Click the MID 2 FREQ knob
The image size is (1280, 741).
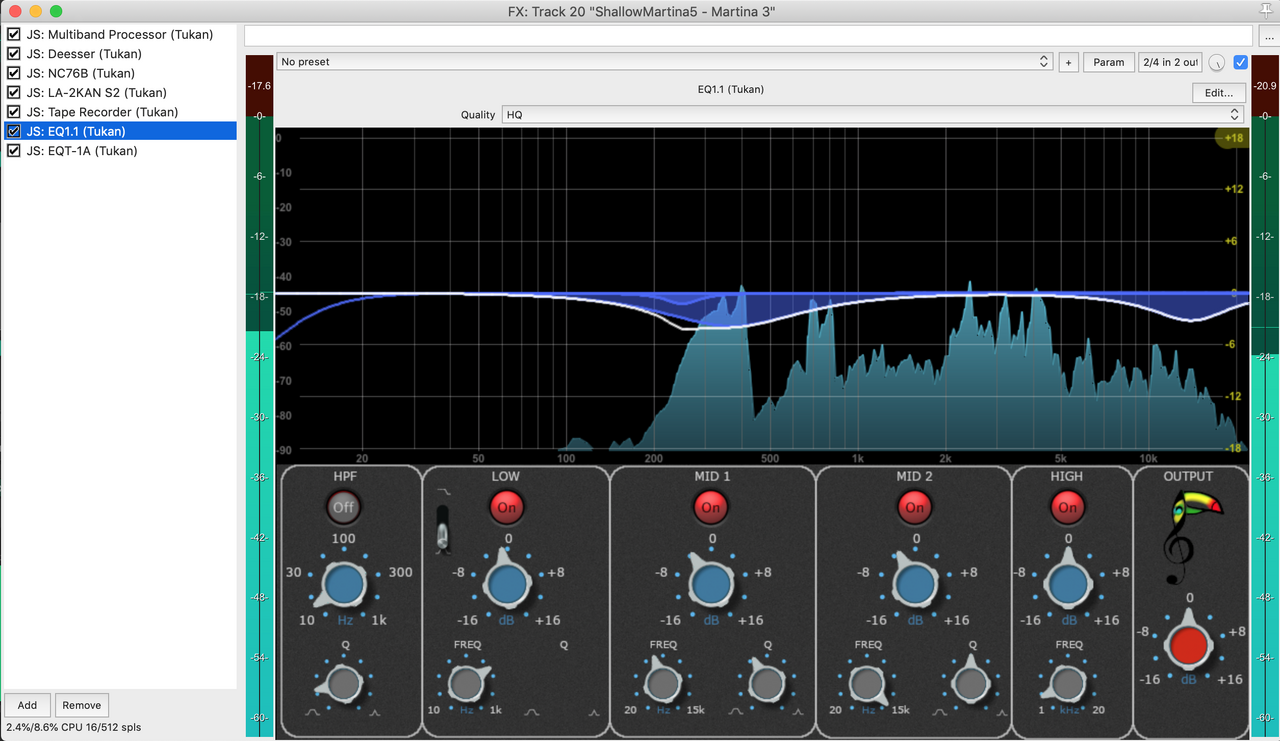pyautogui.click(x=866, y=684)
